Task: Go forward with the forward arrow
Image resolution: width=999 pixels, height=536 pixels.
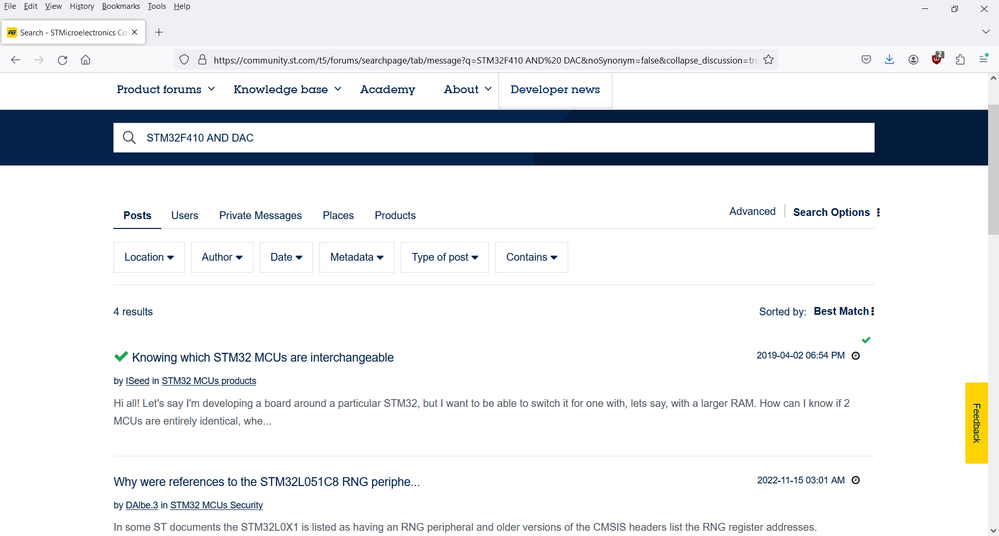Action: coord(39,60)
